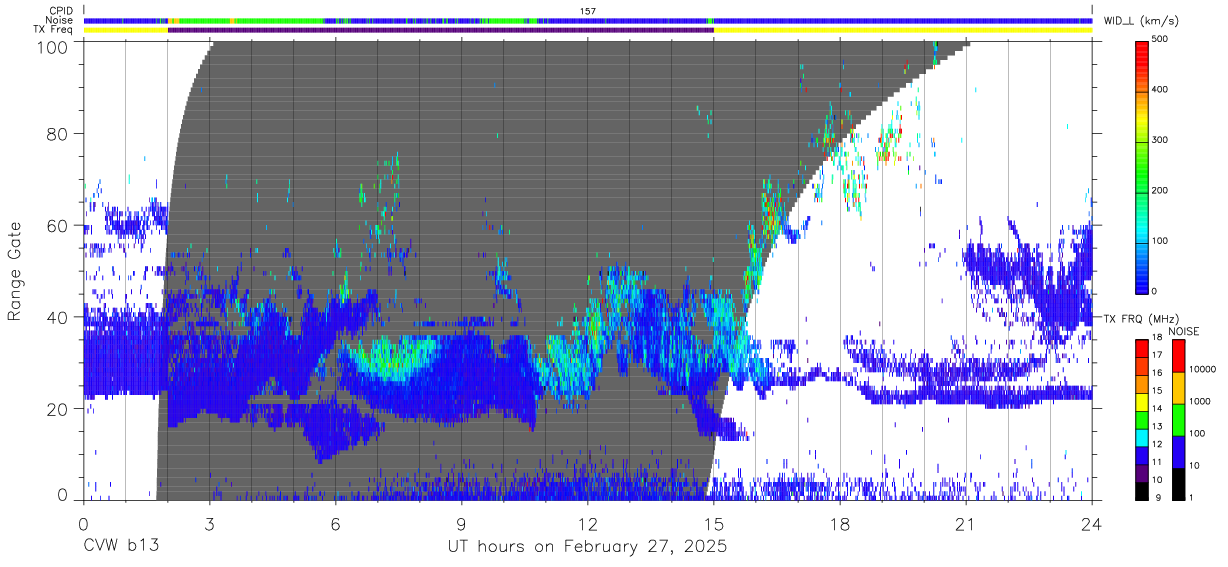The width and height of the screenshot is (1228, 567).
Task: Click the 12 hour tick label
Action: point(587,523)
